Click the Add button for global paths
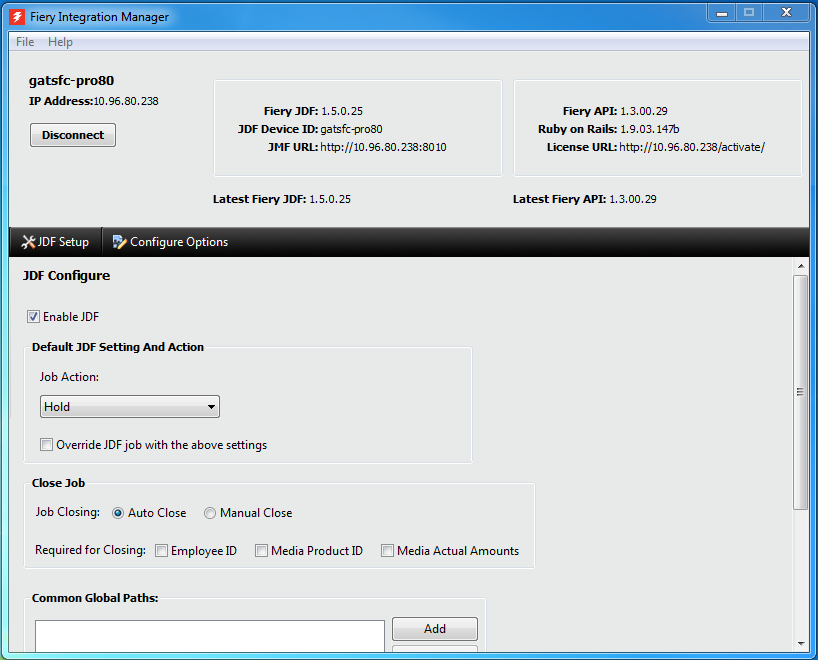 click(x=434, y=629)
